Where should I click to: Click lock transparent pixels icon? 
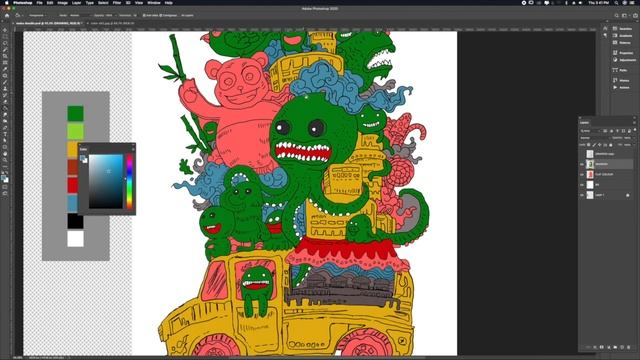pyautogui.click(x=589, y=145)
